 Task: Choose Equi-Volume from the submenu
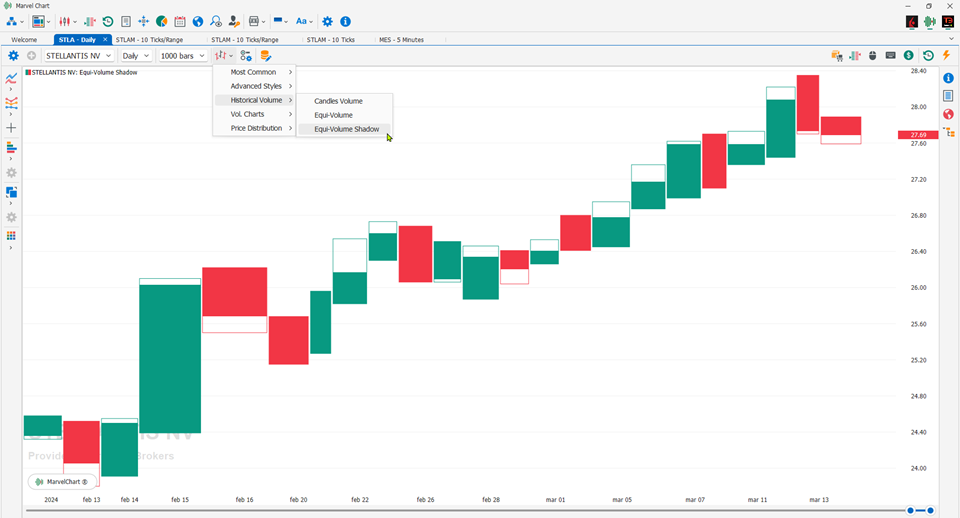pyautogui.click(x=344, y=115)
